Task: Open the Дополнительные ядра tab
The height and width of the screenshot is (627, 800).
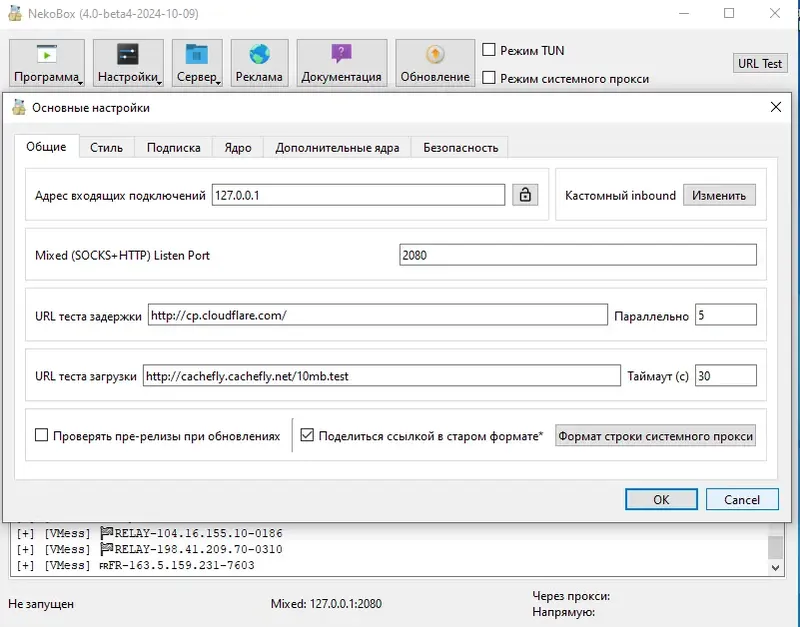Action: click(337, 147)
